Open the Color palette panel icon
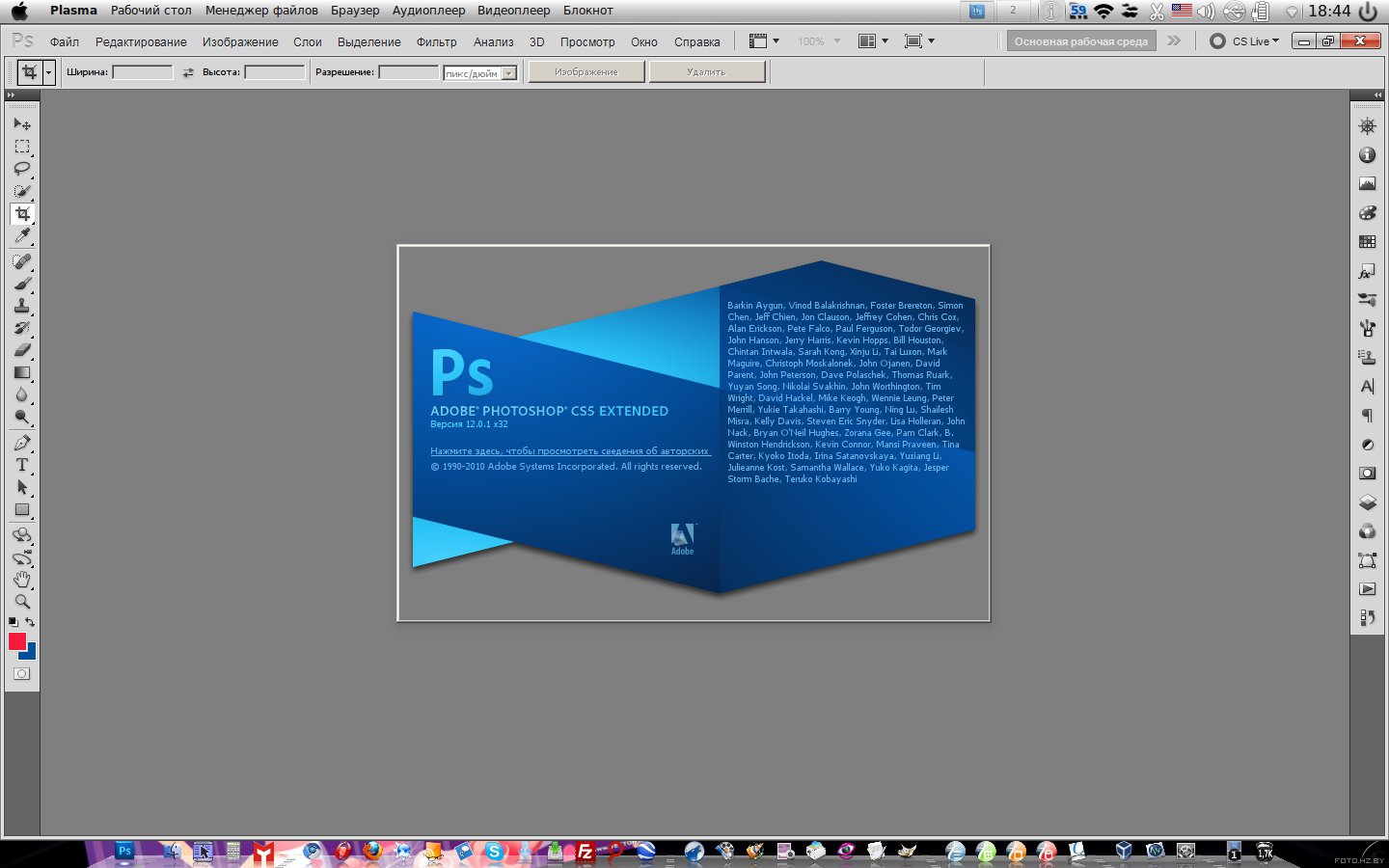1389x868 pixels. [1367, 213]
